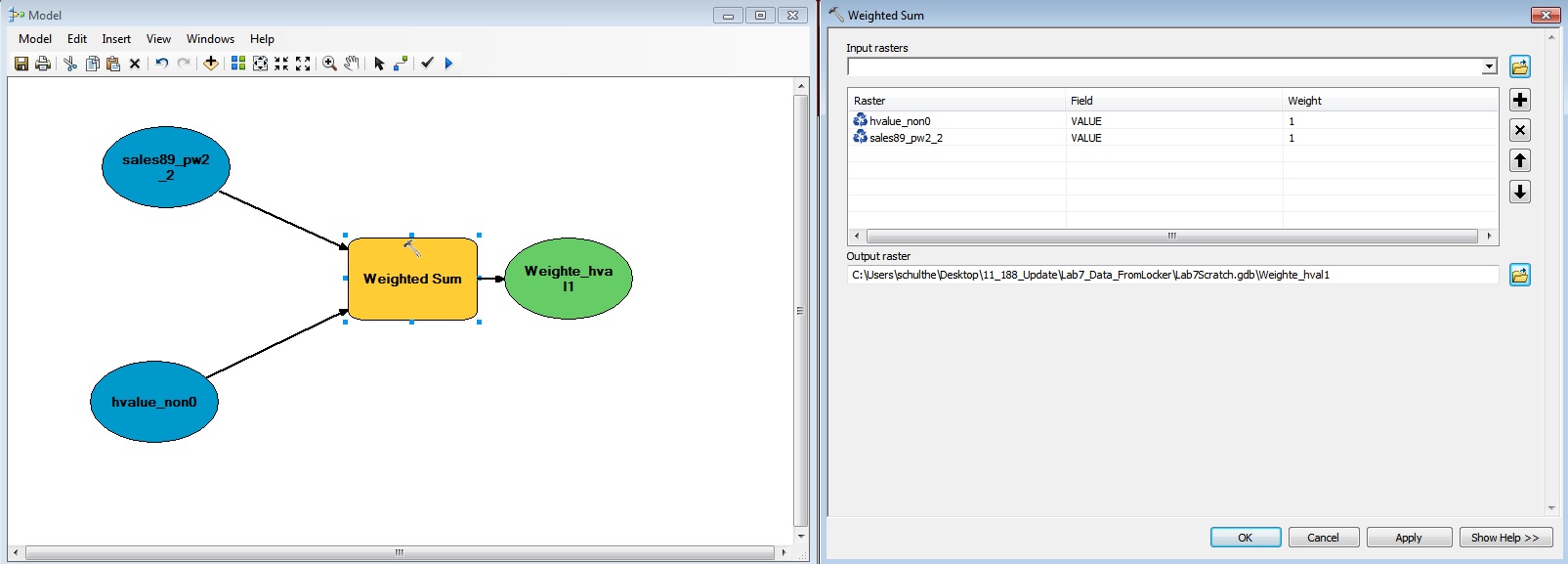Redo the last model edit
The image size is (1568, 564).
pos(184,64)
